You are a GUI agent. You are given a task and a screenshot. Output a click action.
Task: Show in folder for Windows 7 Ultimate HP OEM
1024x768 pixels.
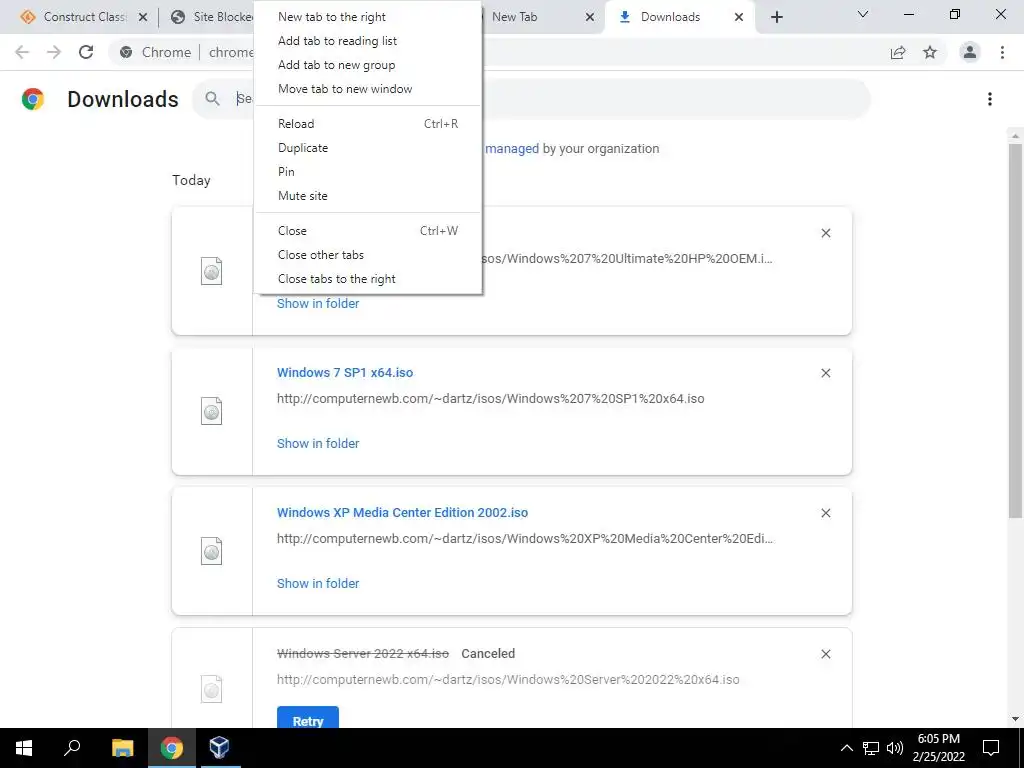click(x=318, y=304)
